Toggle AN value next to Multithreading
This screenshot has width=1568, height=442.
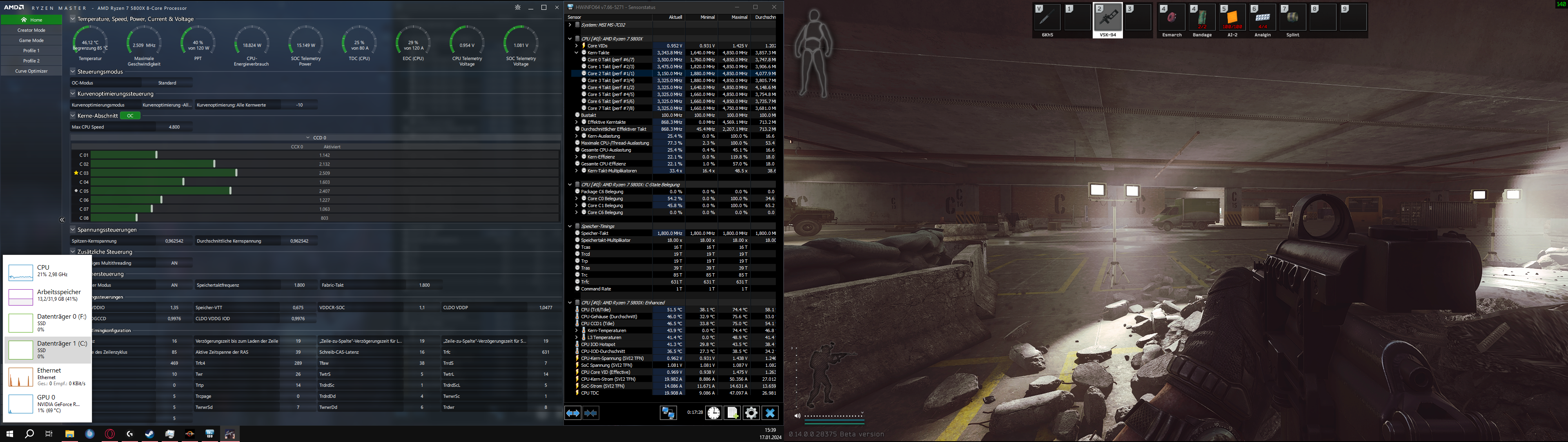point(174,263)
